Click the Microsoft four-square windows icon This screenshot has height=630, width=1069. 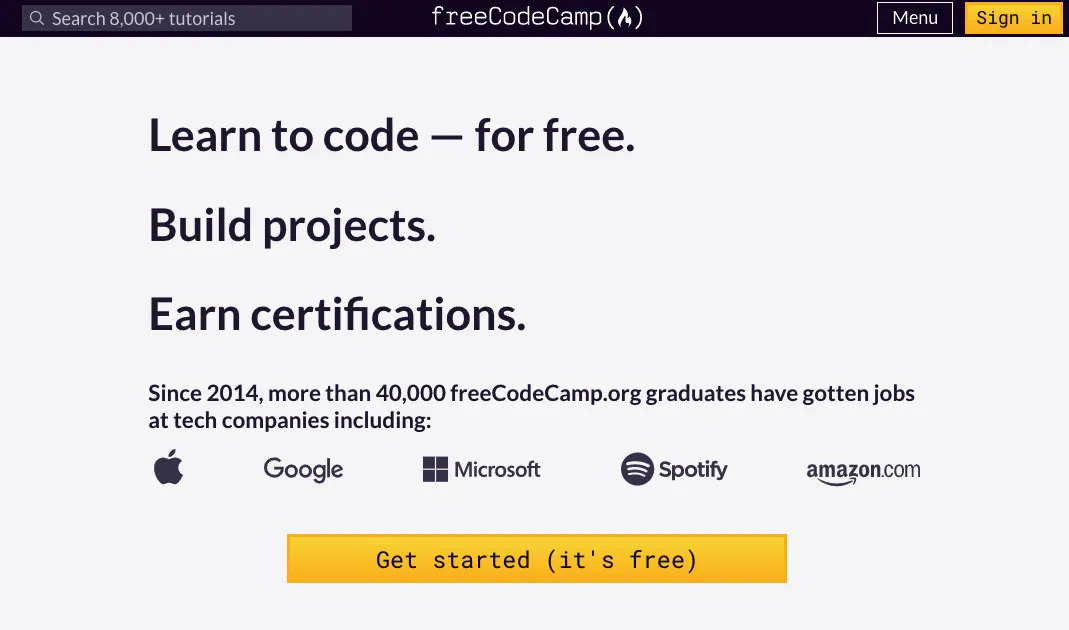coord(435,469)
